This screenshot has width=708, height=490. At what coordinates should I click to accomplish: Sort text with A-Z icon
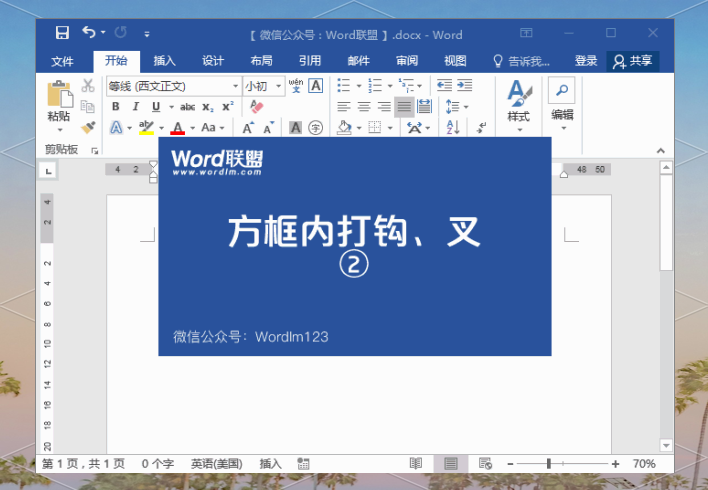coord(453,128)
